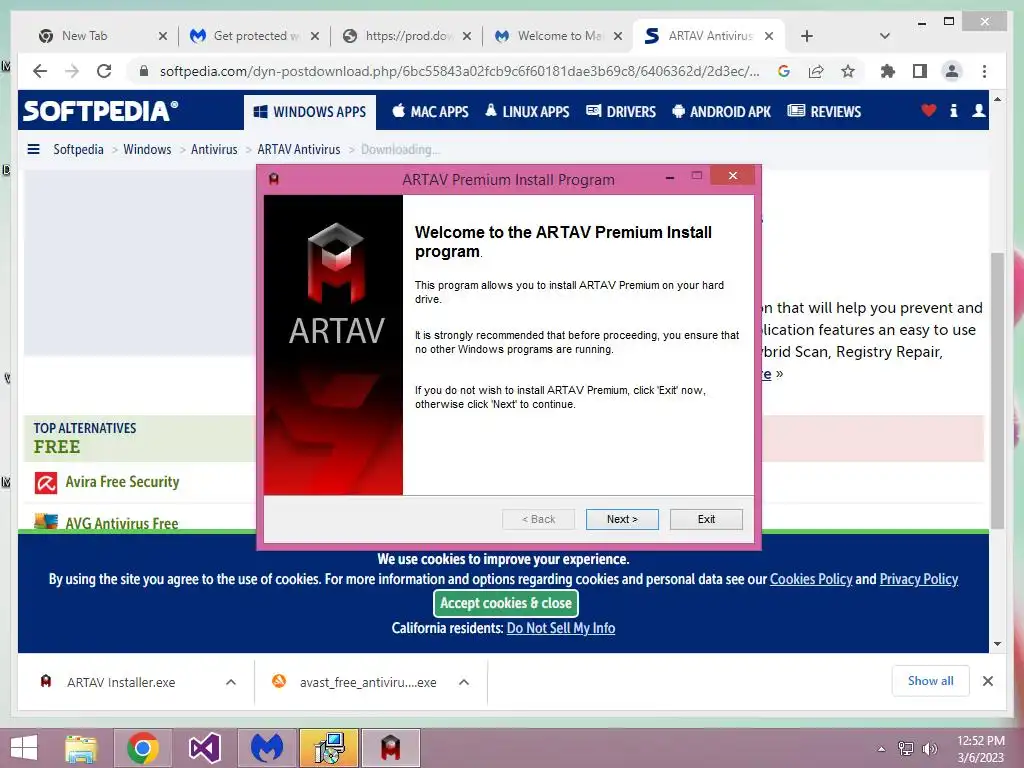The image size is (1024, 768).
Task: Open the Windows Start button
Action: point(24,748)
